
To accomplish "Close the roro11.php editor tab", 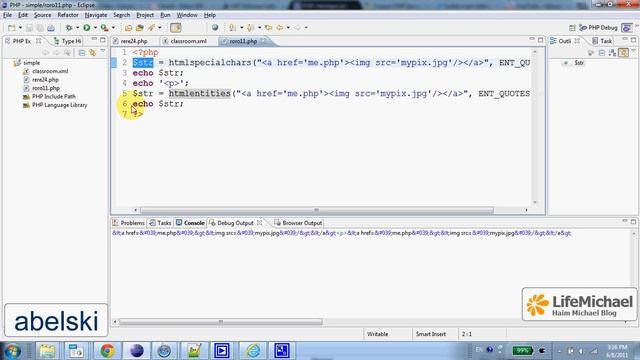I will point(263,41).
